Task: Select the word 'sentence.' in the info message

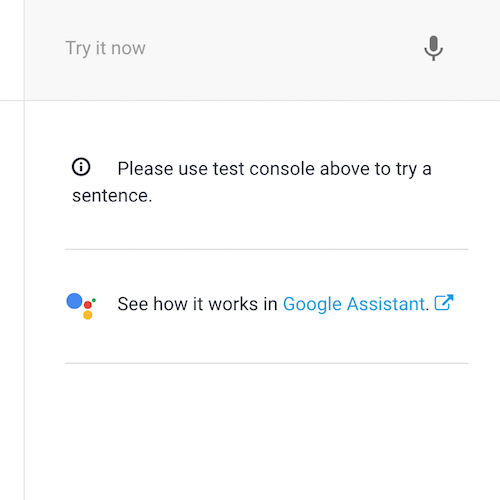Action: (112, 196)
